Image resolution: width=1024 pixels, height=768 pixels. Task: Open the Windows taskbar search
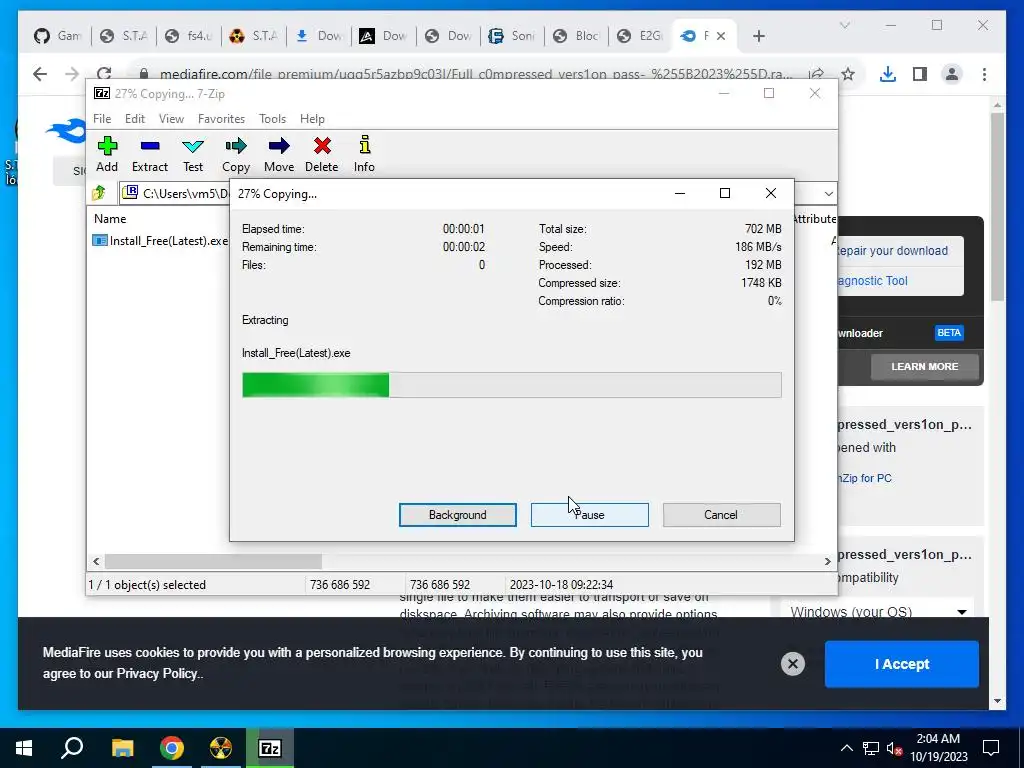coord(72,748)
